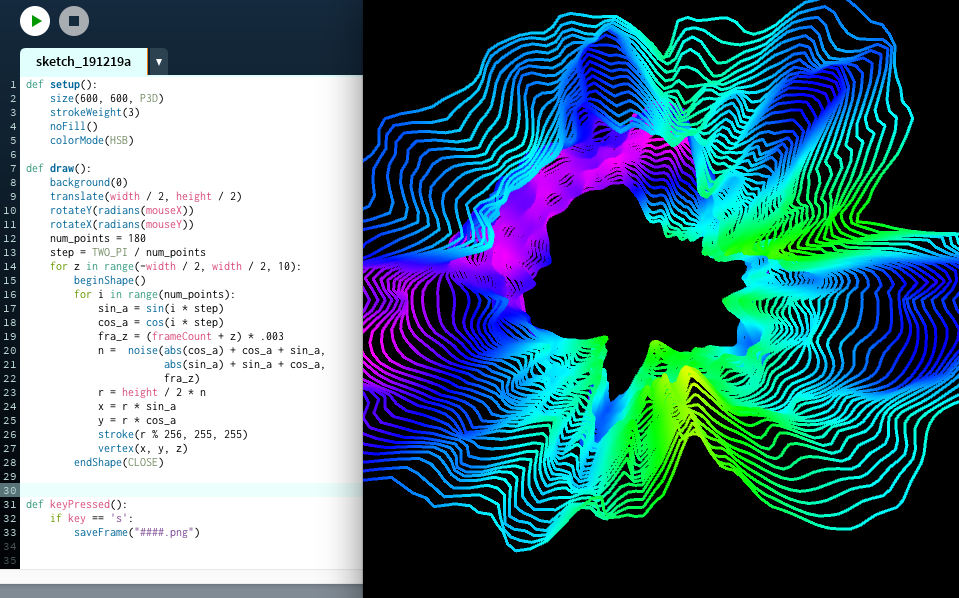Run the sketch with the play button
This screenshot has width=959, height=598.
click(x=35, y=20)
